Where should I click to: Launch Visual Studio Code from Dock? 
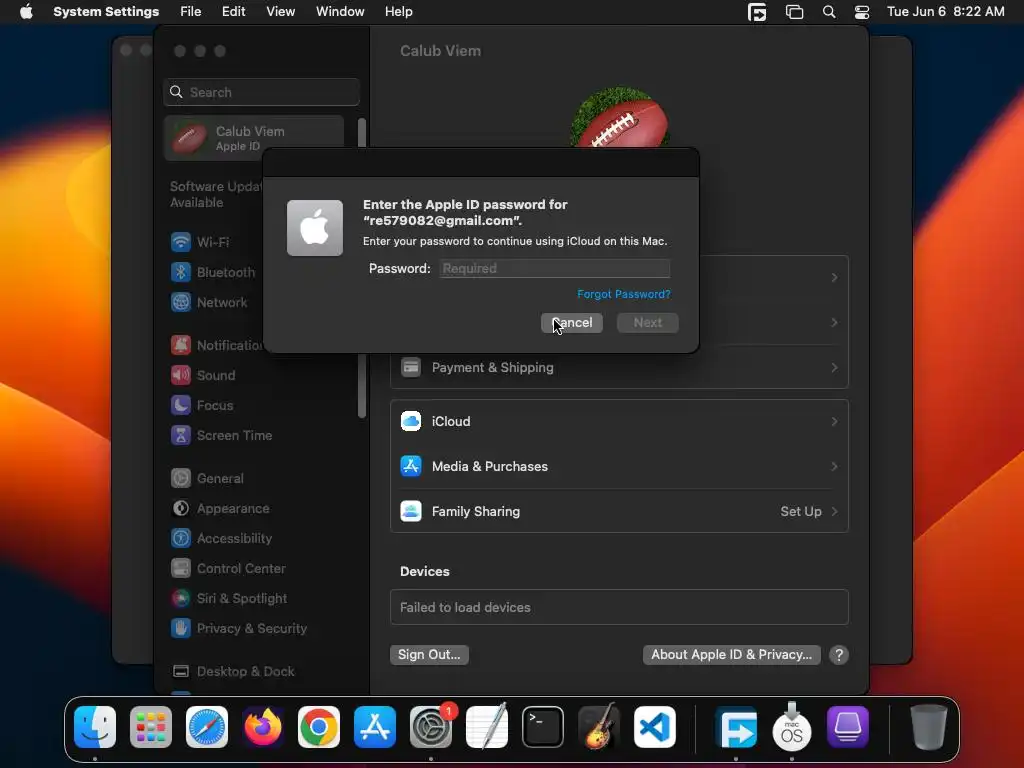pos(655,727)
